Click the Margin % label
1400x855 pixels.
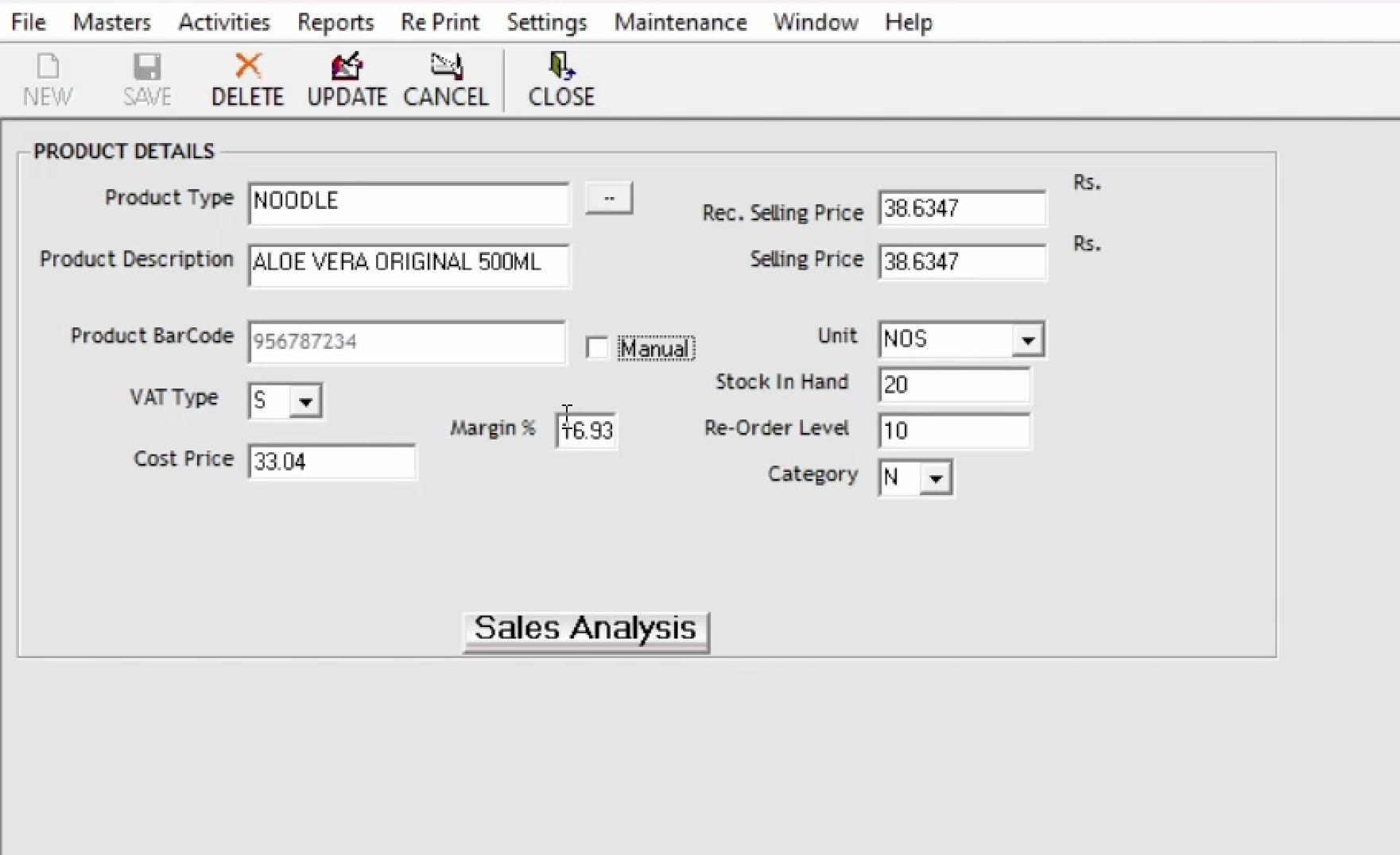pyautogui.click(x=493, y=428)
